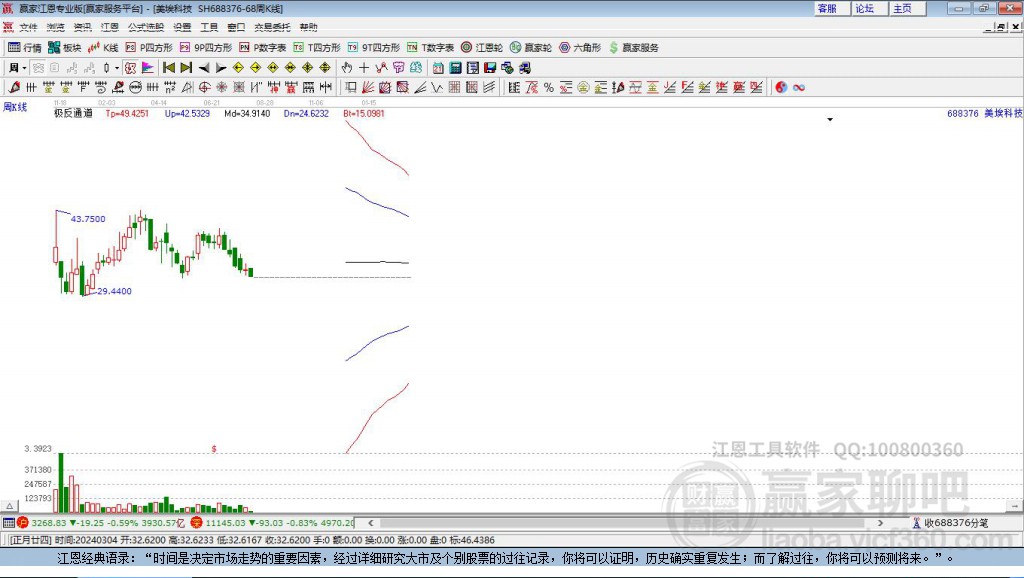The height and width of the screenshot is (578, 1024).
Task: Click the save floppy disk icon
Action: tap(490, 68)
